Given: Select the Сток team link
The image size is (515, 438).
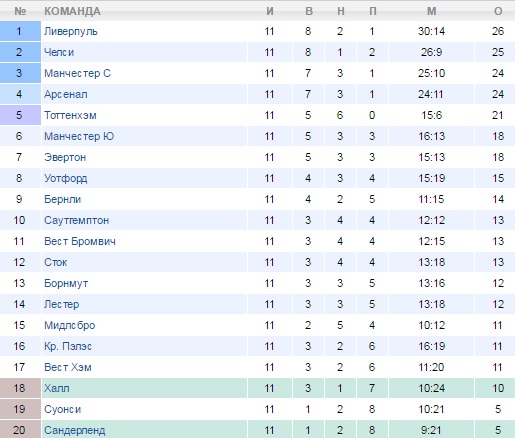Looking at the screenshot, I should click(56, 262).
